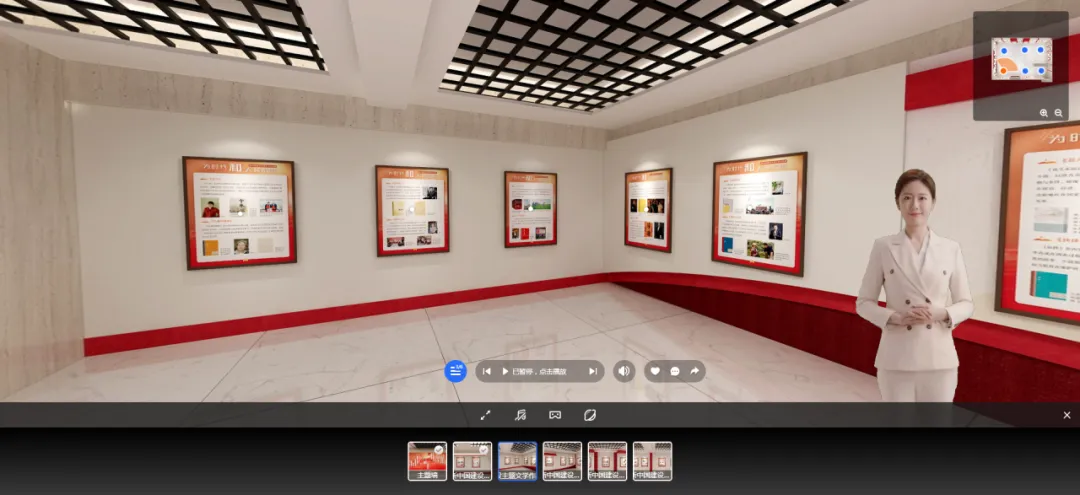View the exhibit panel beside the guide
Screen dimensions: 1080x495
pyautogui.click(x=759, y=214)
